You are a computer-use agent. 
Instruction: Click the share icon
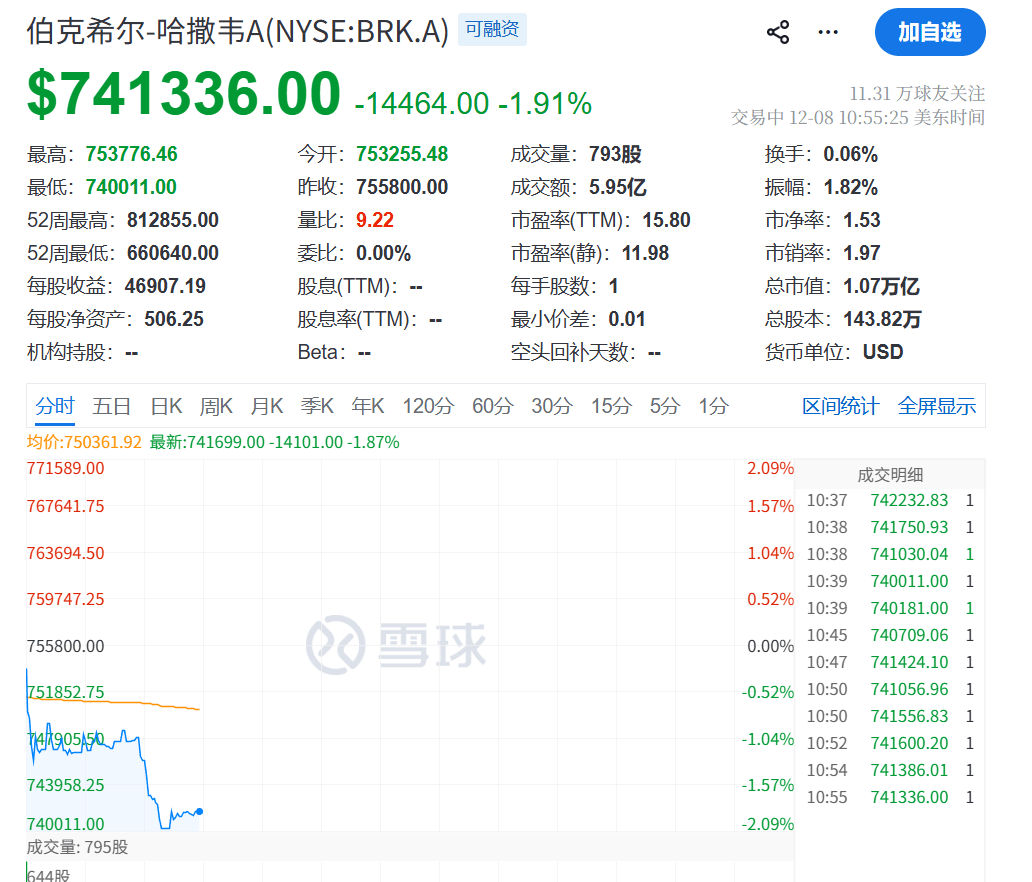tap(778, 32)
